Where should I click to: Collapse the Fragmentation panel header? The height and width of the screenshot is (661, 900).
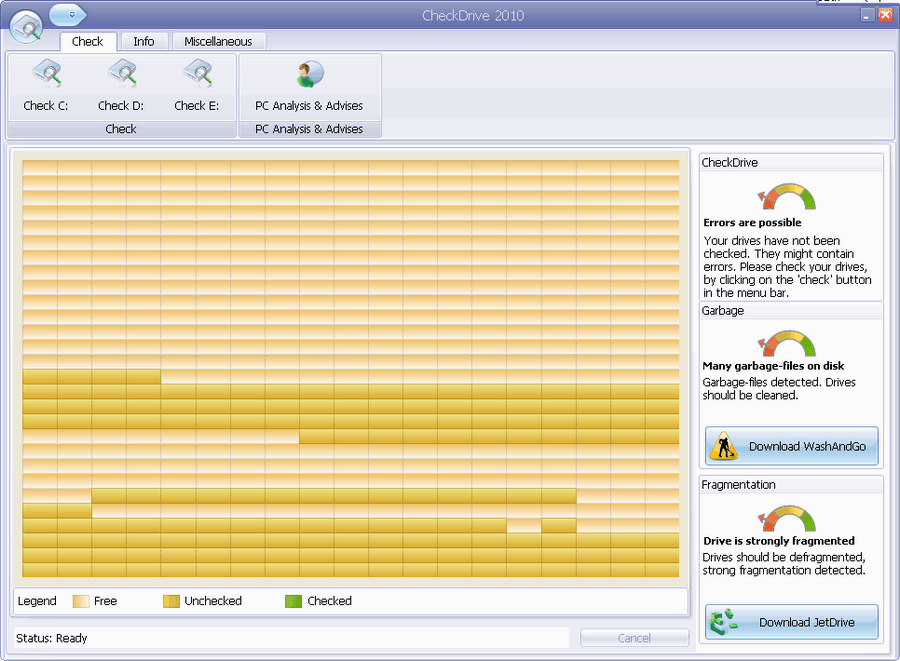click(x=790, y=485)
